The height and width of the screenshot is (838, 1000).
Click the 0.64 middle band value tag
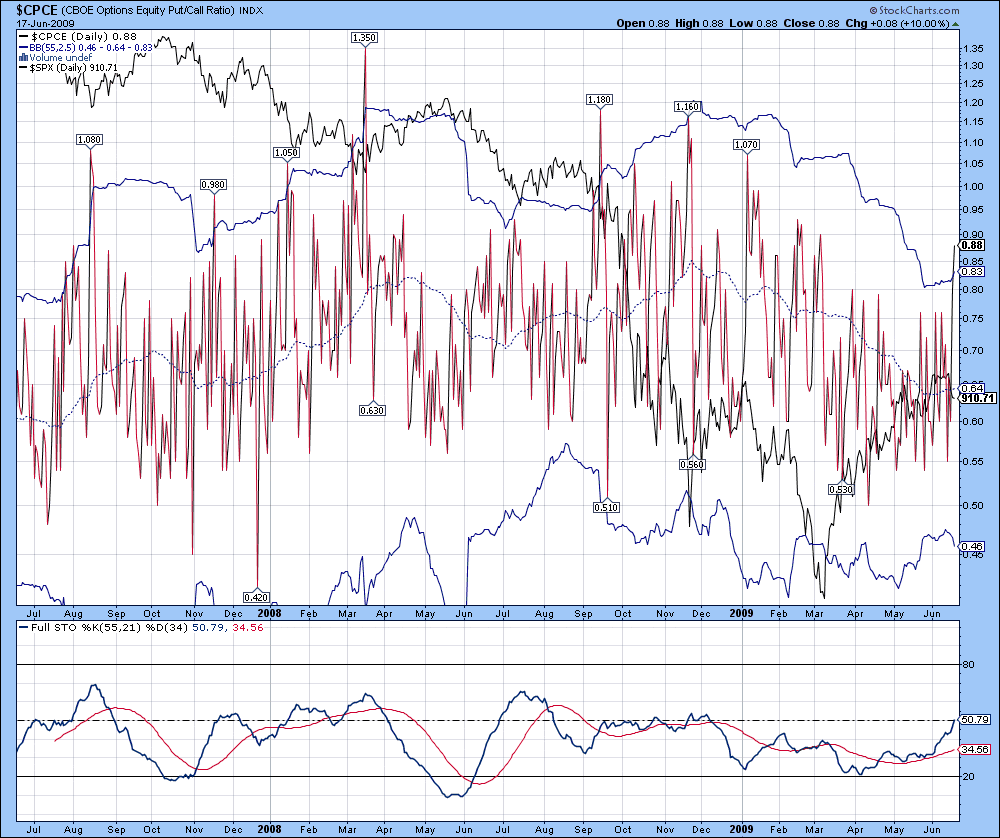coord(972,388)
